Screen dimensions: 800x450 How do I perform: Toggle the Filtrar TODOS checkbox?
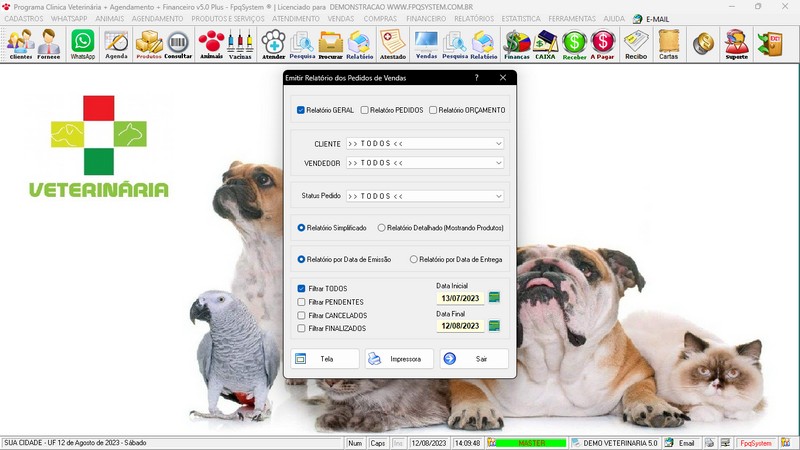pyautogui.click(x=302, y=289)
